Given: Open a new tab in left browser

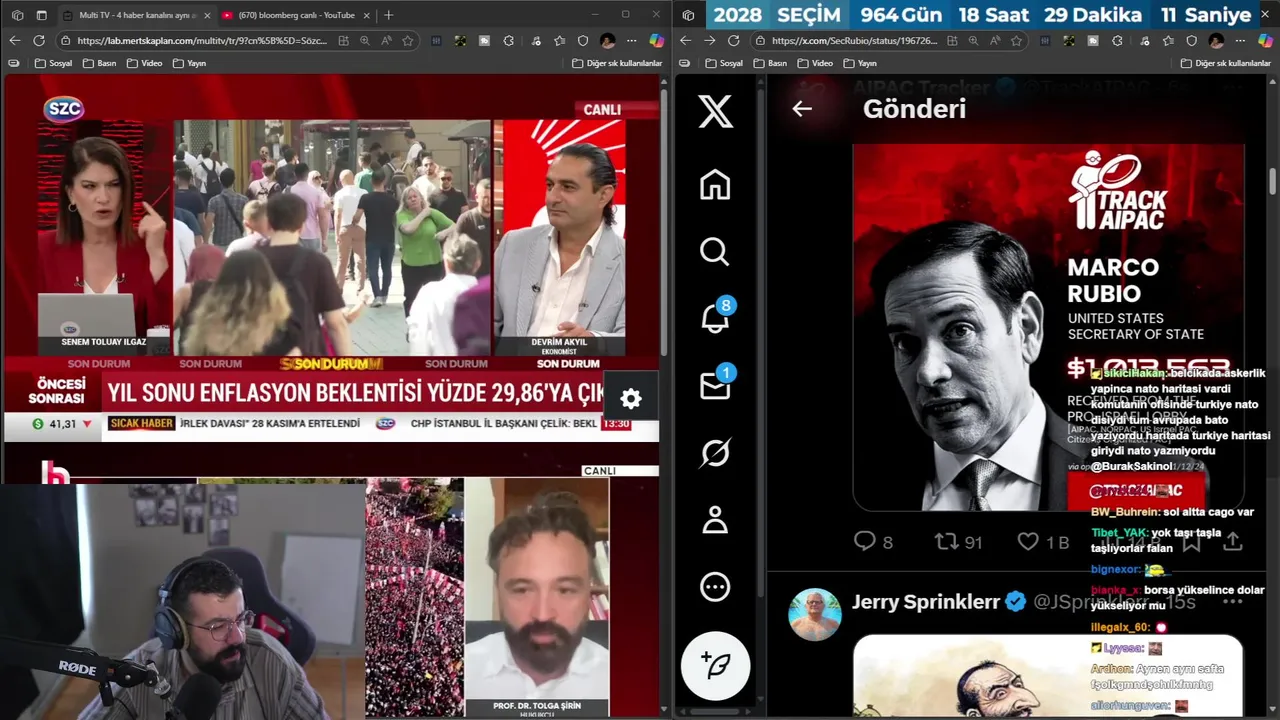Looking at the screenshot, I should [388, 15].
